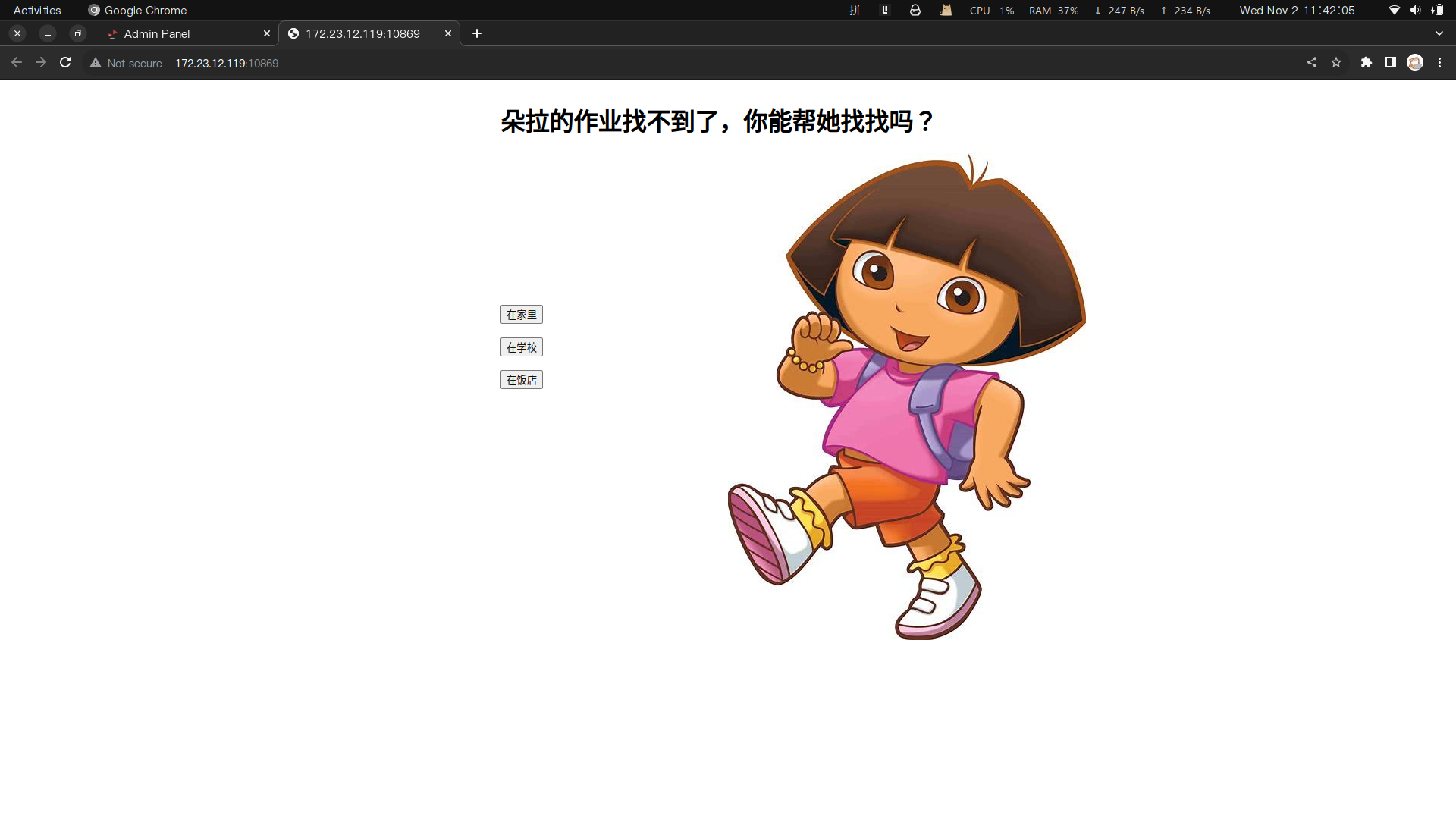Bookmark this page with star icon
The image size is (1456, 819).
pos(1336,63)
